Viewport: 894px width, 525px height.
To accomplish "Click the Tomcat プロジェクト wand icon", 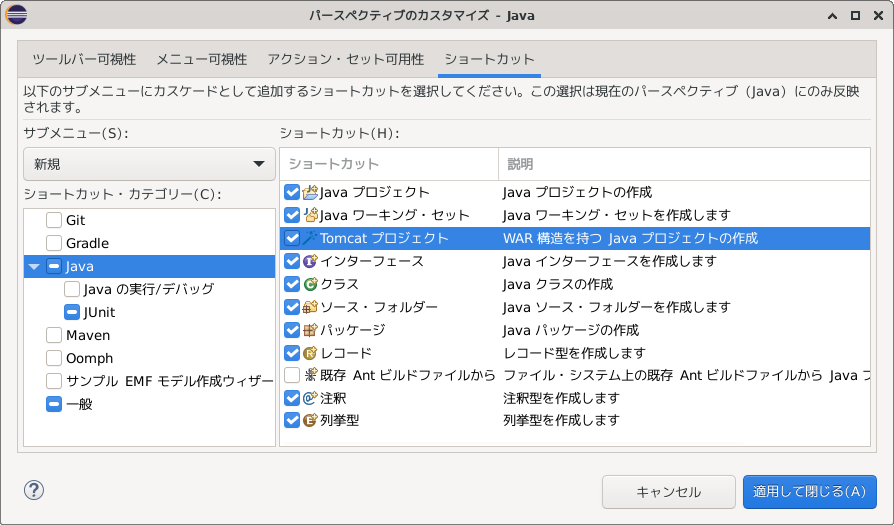I will point(310,238).
